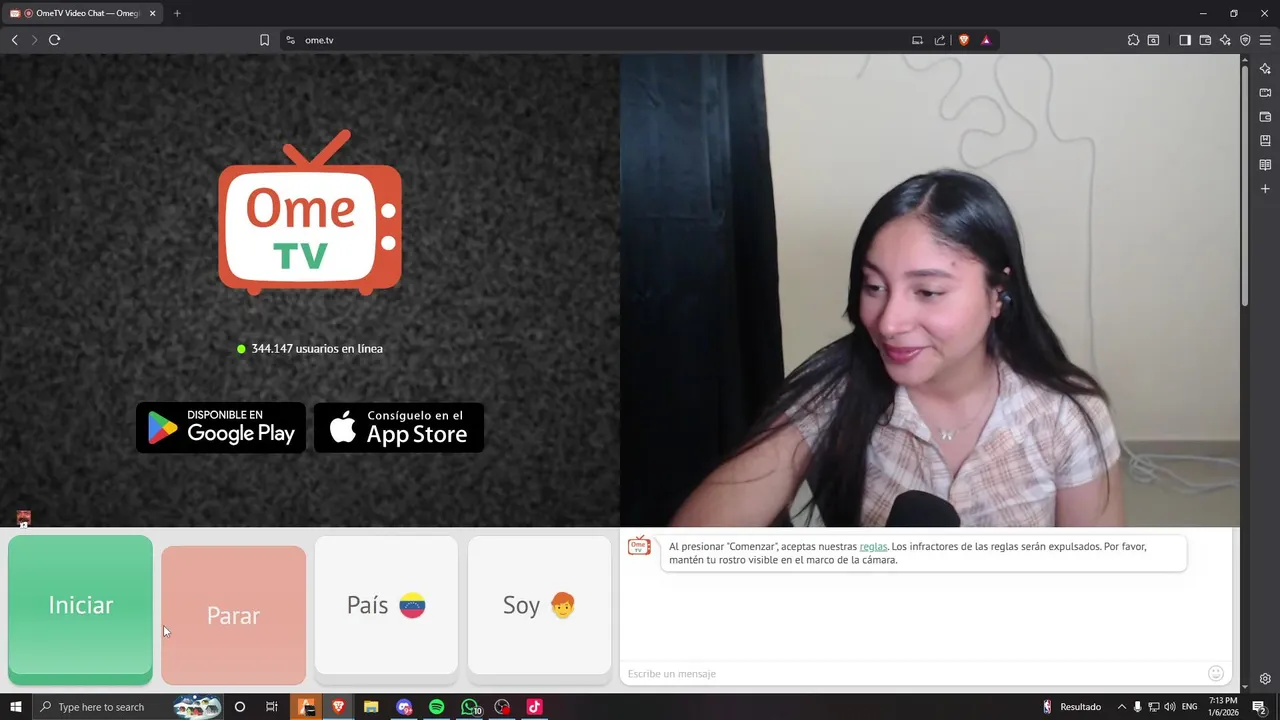
Task: Click the install app icon in the address bar
Action: click(917, 40)
